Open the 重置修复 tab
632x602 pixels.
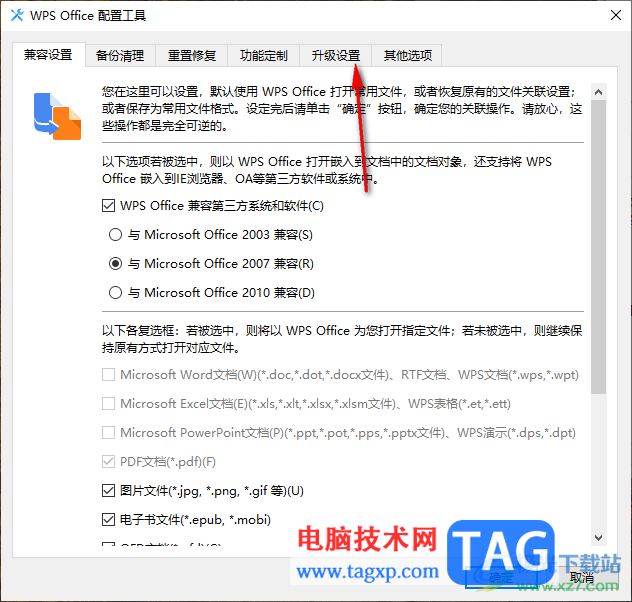(x=192, y=55)
